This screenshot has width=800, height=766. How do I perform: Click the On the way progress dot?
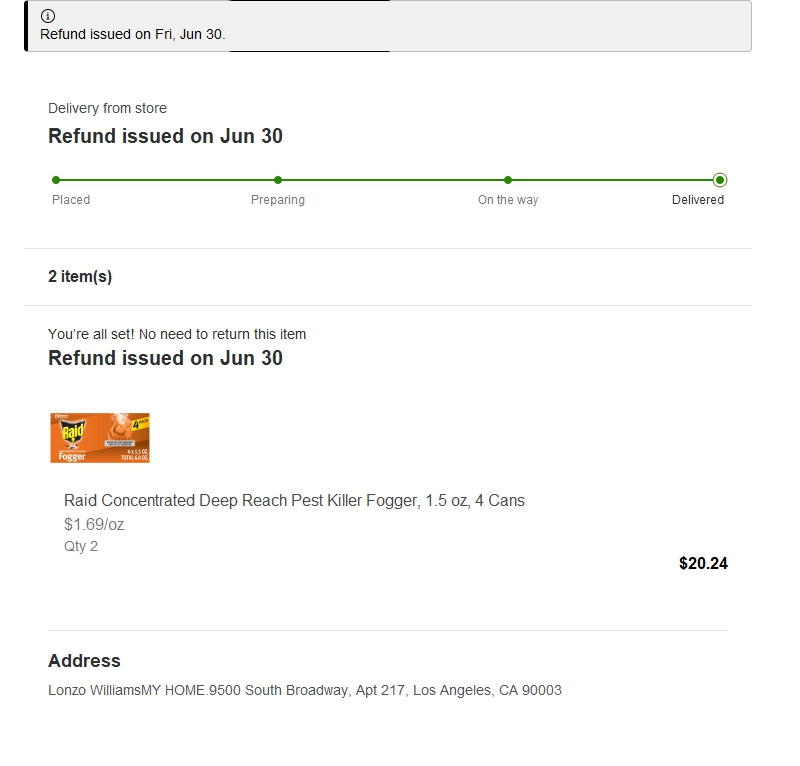(x=508, y=180)
